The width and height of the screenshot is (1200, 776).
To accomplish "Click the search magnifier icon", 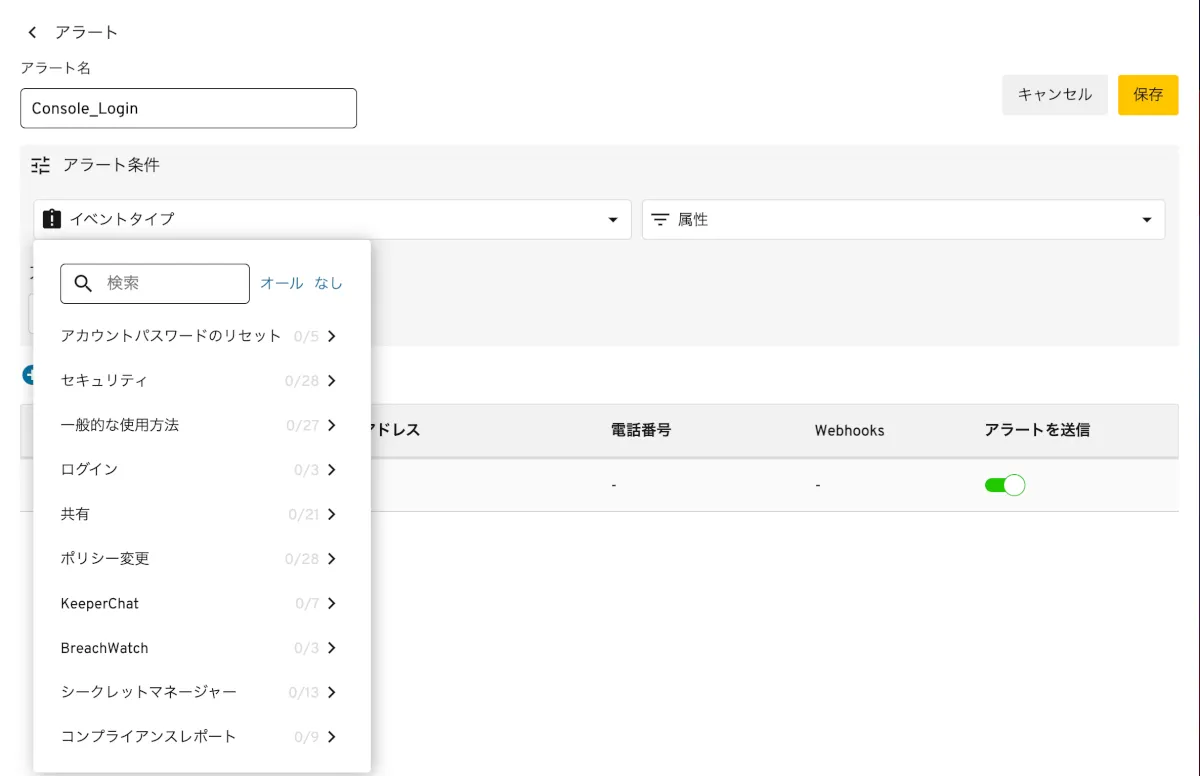I will click(x=84, y=284).
